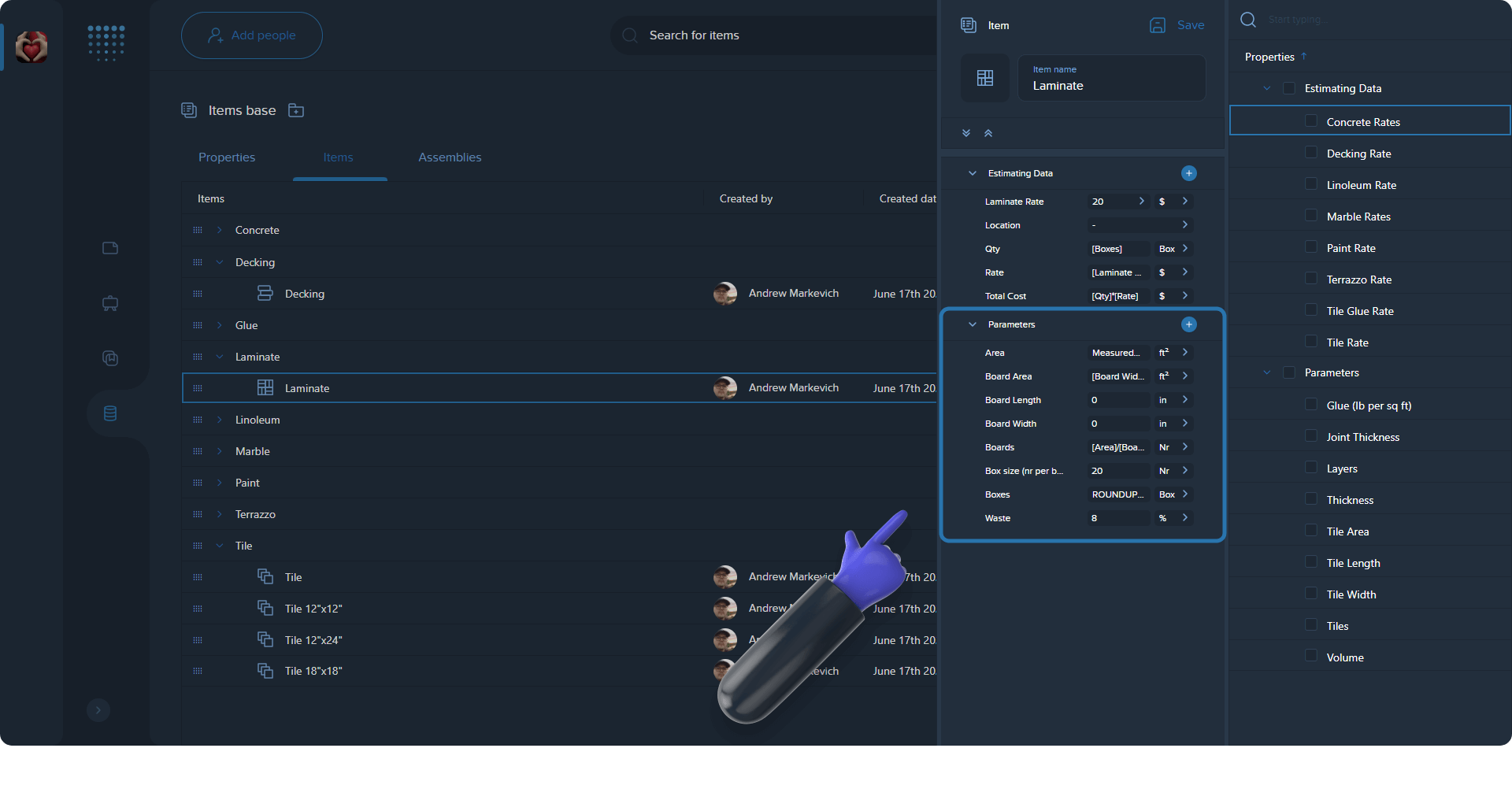Collapse the Laminate folder
The height and width of the screenshot is (785, 1512).
click(220, 357)
